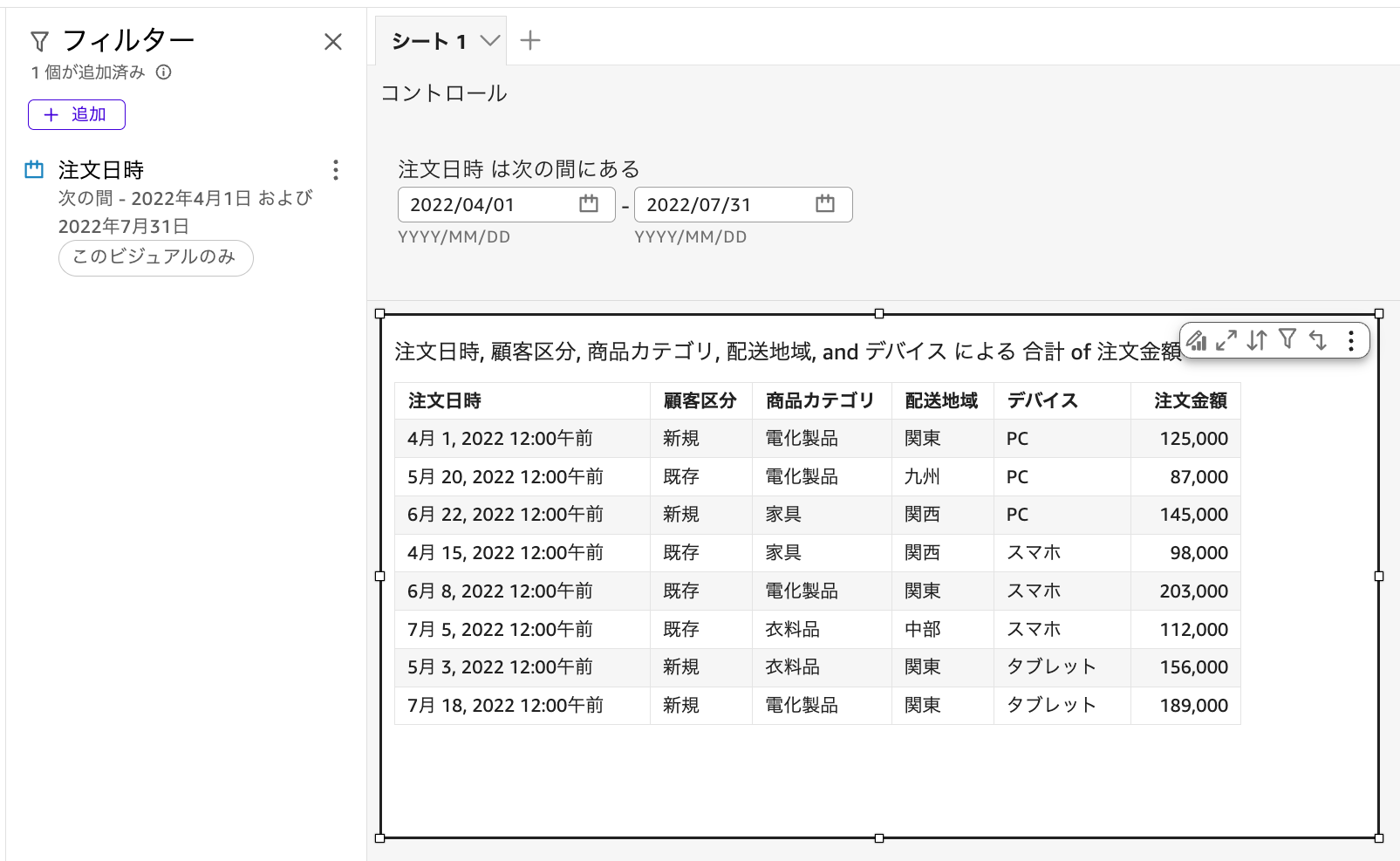Click the sort arrows icon on the visual toolbar

(1257, 341)
